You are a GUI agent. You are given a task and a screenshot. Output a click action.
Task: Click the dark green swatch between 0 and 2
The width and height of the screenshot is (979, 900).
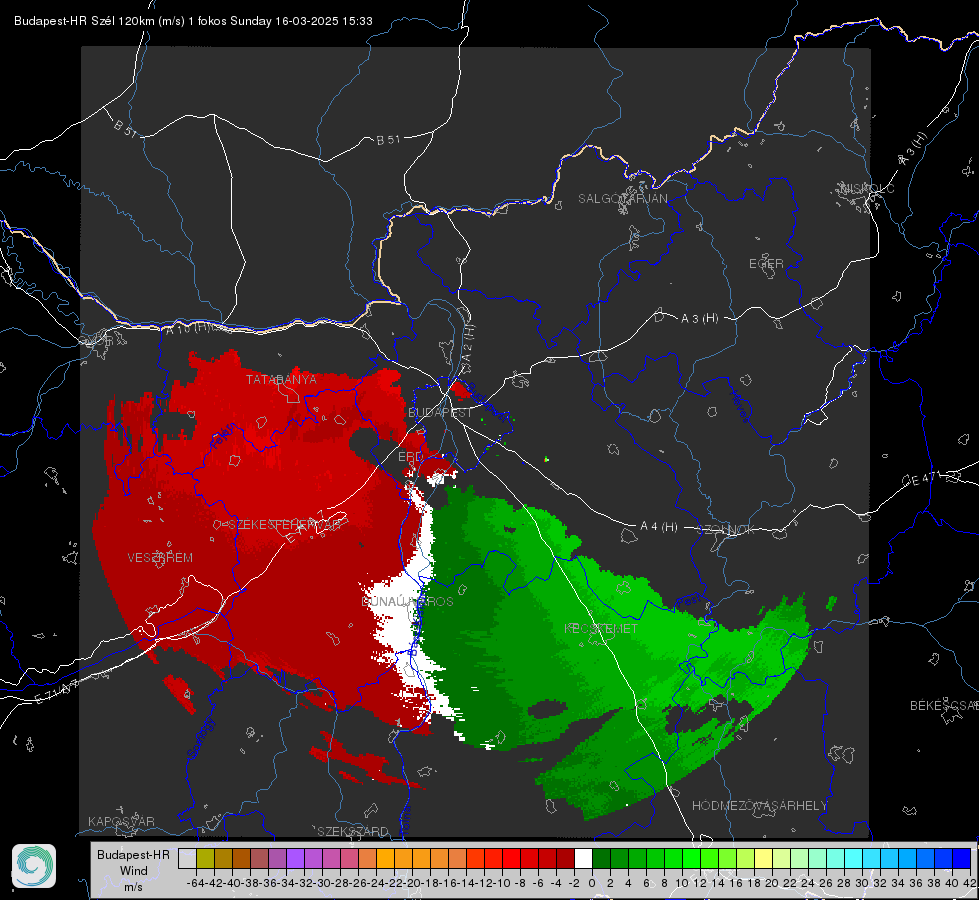601,858
